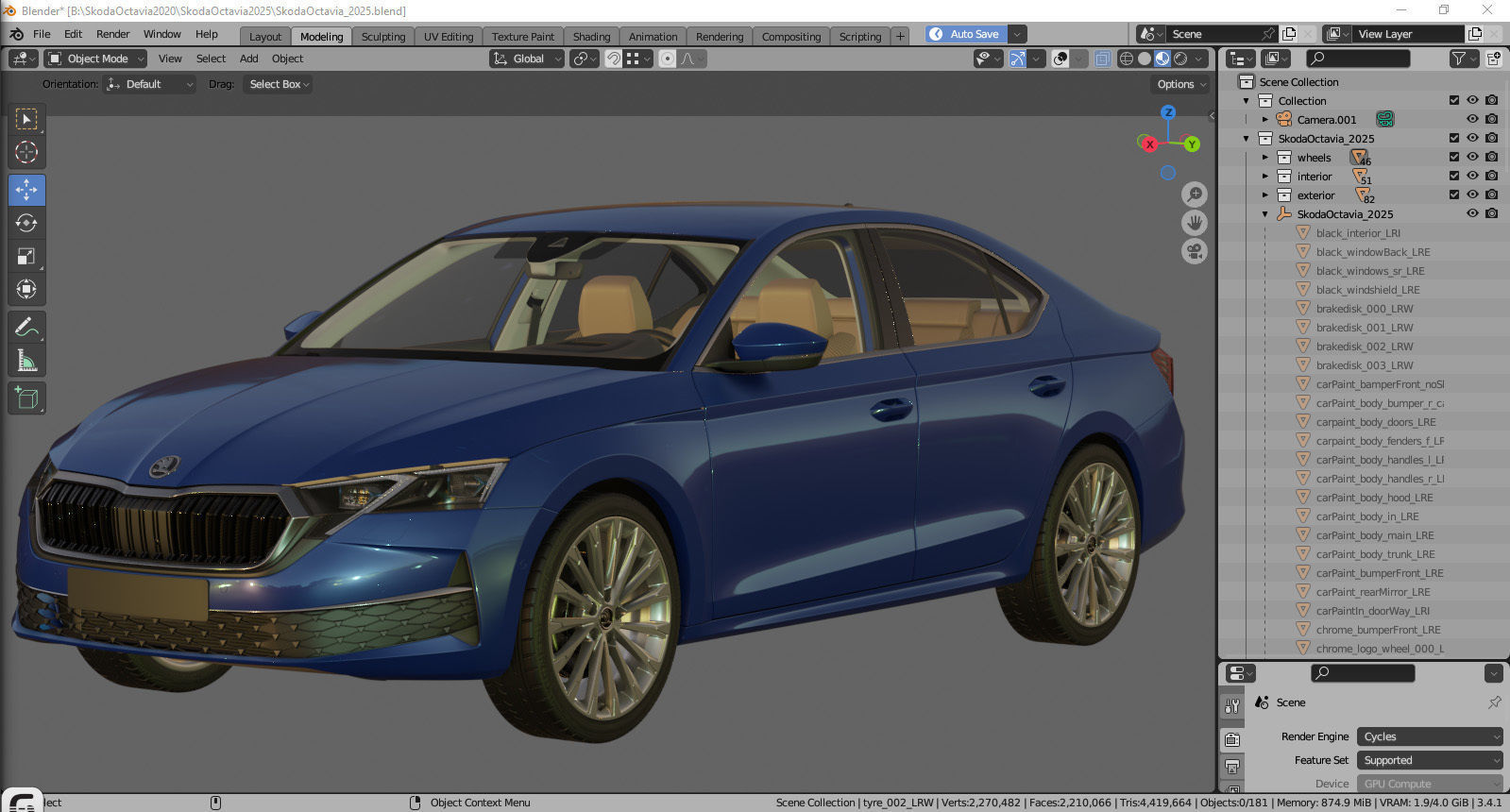Open the Tool properties tab

pos(1232,705)
